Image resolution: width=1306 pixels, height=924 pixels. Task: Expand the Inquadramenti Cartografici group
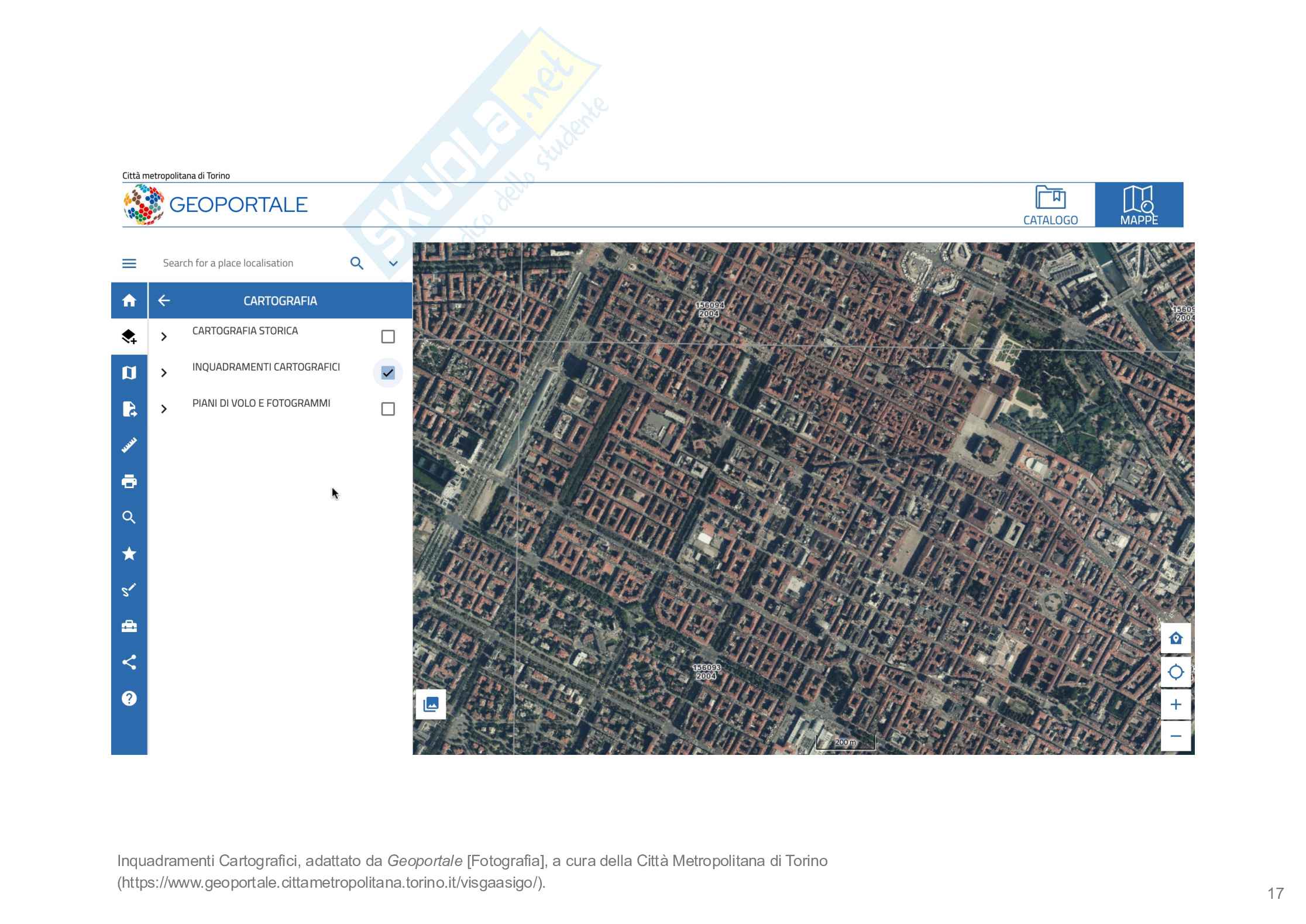coord(164,373)
